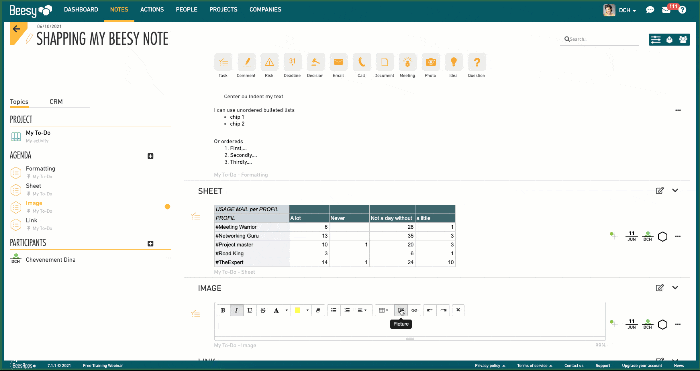Select the Photo camera icon
This screenshot has height=371, width=700.
point(431,62)
